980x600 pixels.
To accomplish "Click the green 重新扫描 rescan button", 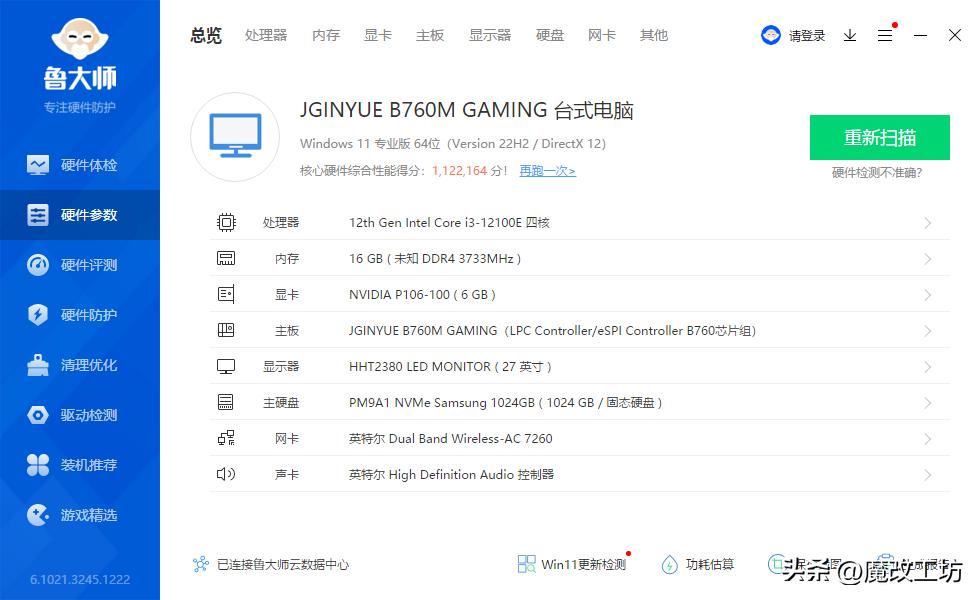I will pyautogui.click(x=879, y=137).
